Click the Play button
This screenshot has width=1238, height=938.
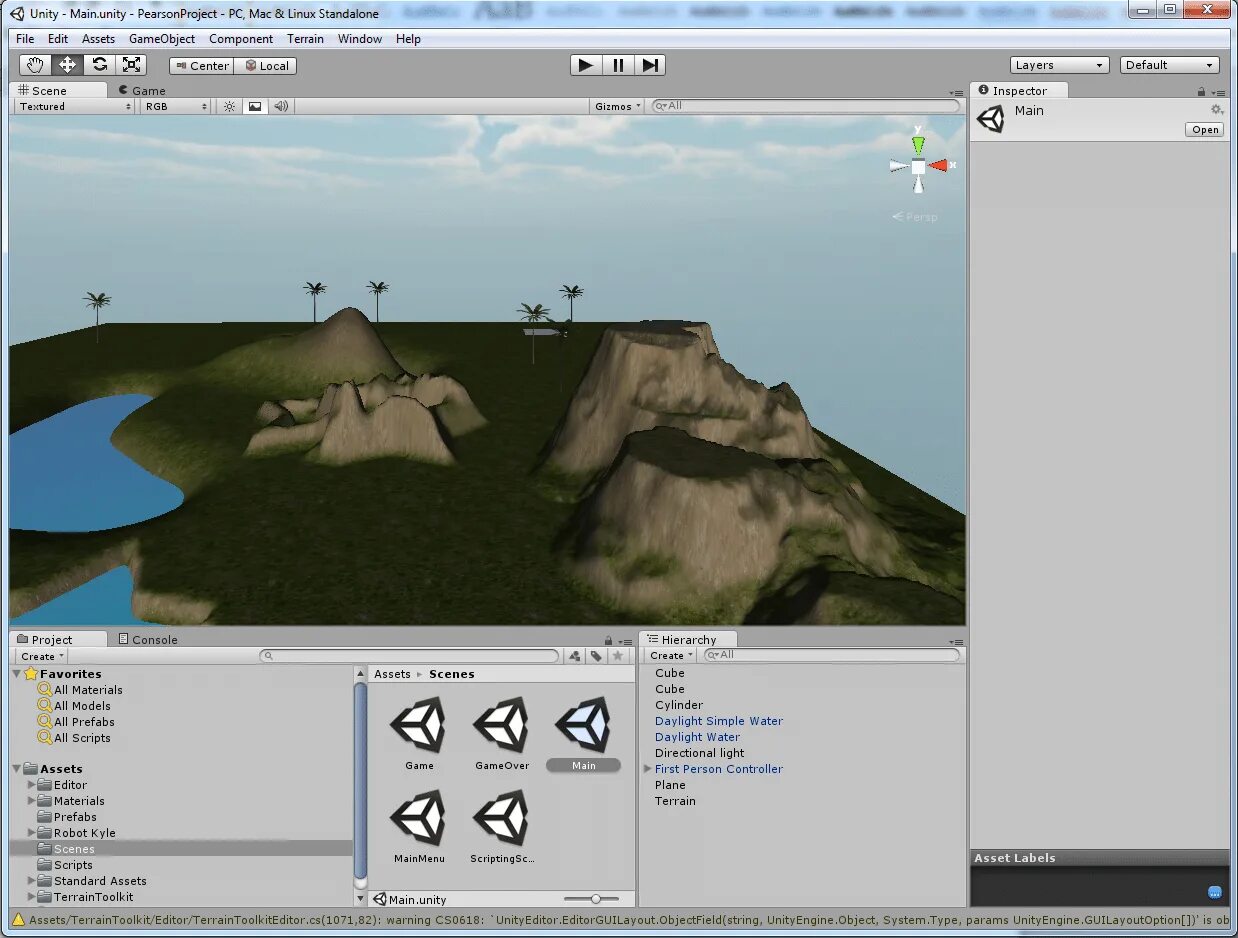pos(586,65)
